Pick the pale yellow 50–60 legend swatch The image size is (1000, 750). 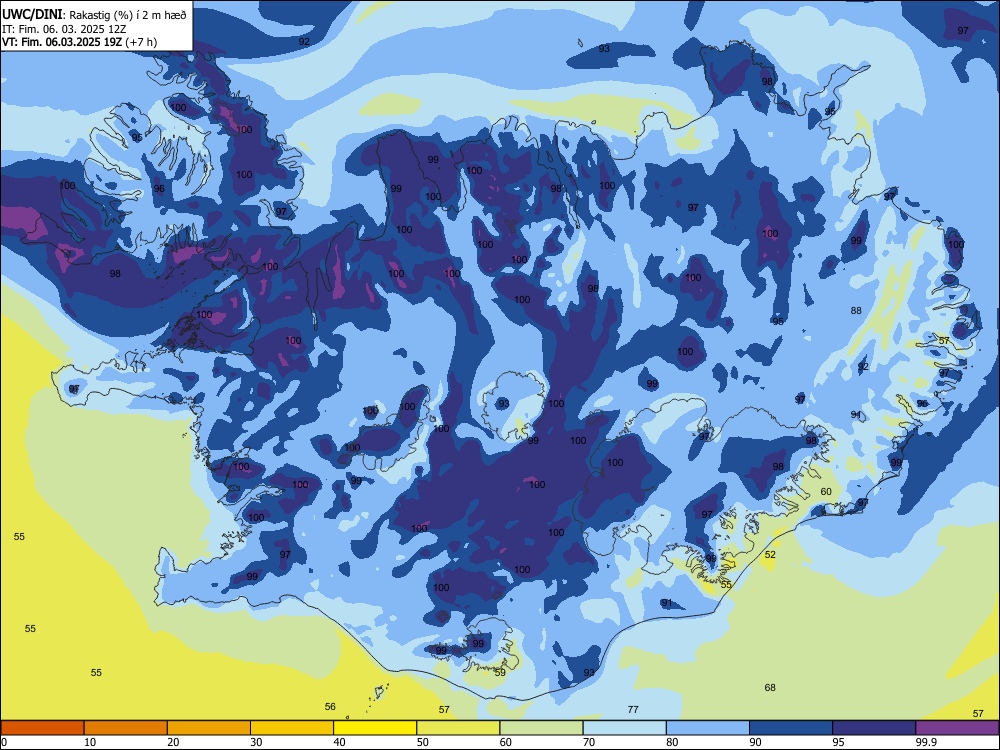[458, 728]
